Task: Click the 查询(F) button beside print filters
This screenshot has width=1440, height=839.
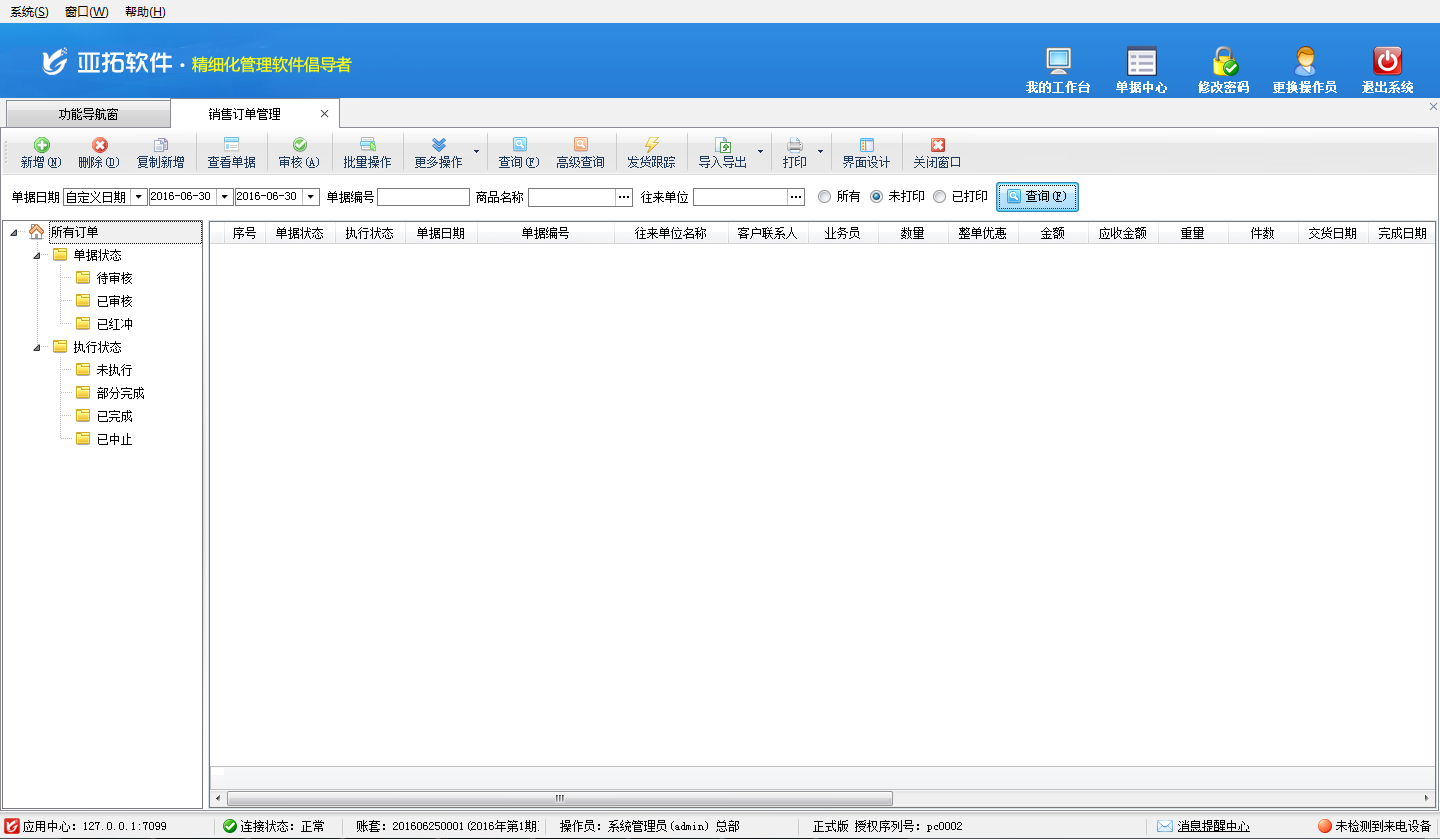Action: point(1037,197)
